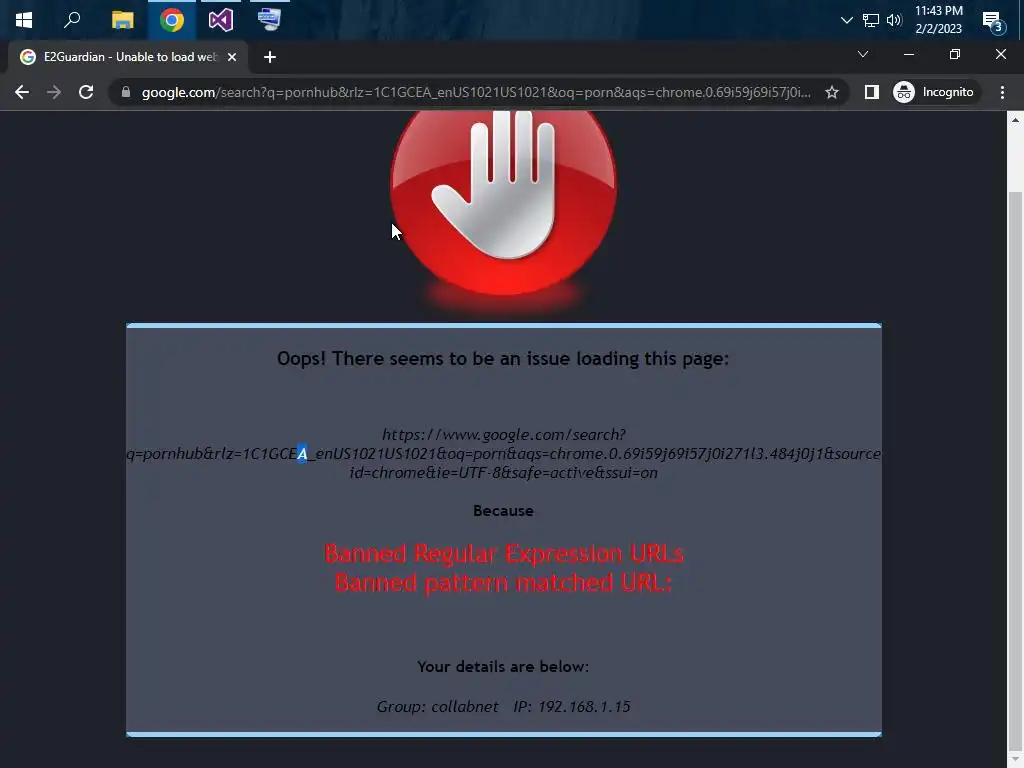Bookmark this page with the star icon
The width and height of the screenshot is (1024, 768).
click(x=831, y=92)
